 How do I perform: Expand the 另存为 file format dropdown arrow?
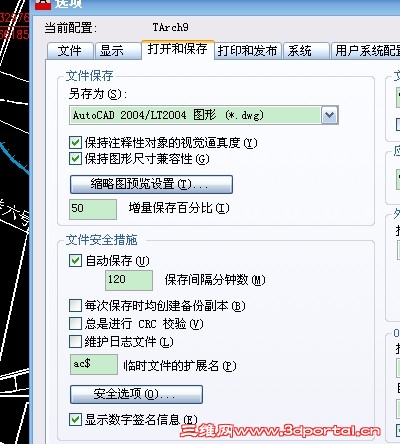pos(330,115)
